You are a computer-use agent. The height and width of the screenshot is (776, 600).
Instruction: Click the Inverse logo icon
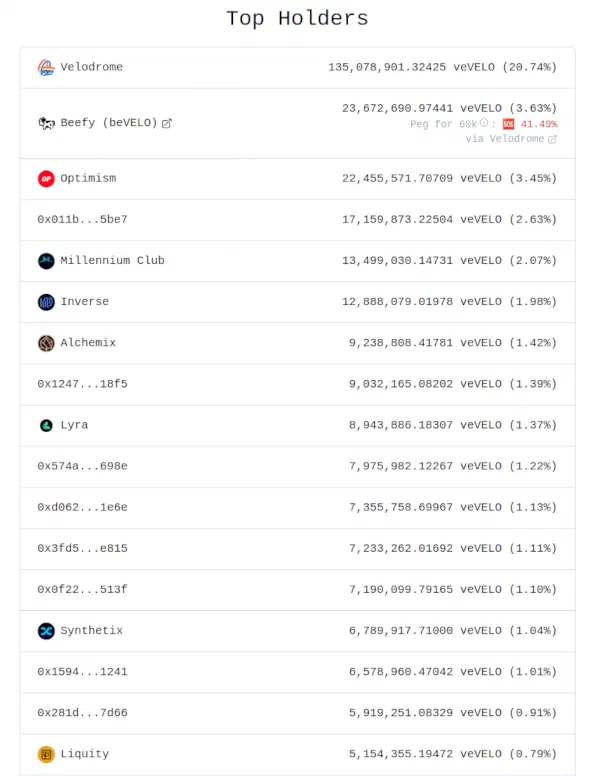pyautogui.click(x=46, y=302)
